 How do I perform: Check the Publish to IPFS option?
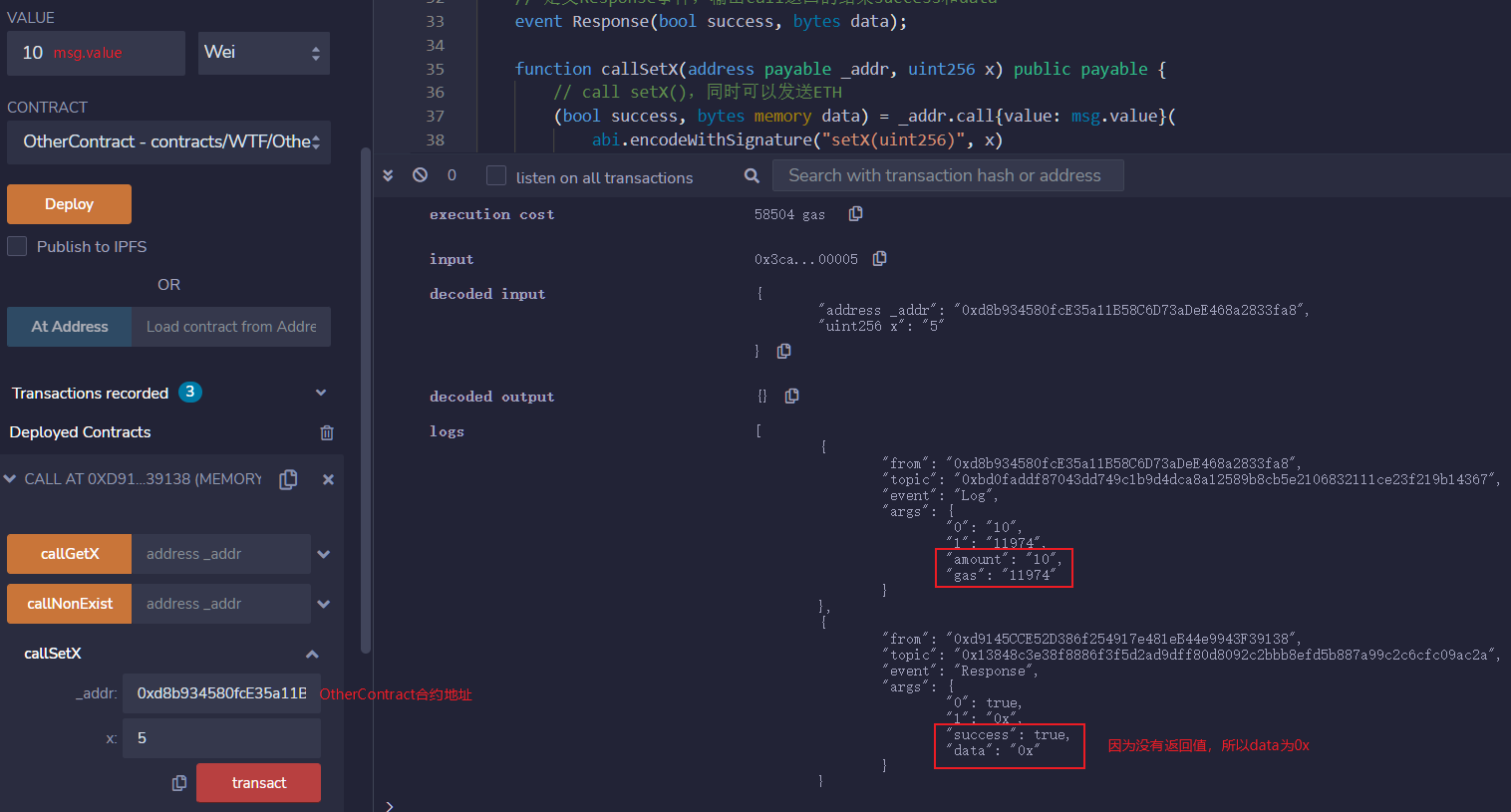(x=17, y=246)
